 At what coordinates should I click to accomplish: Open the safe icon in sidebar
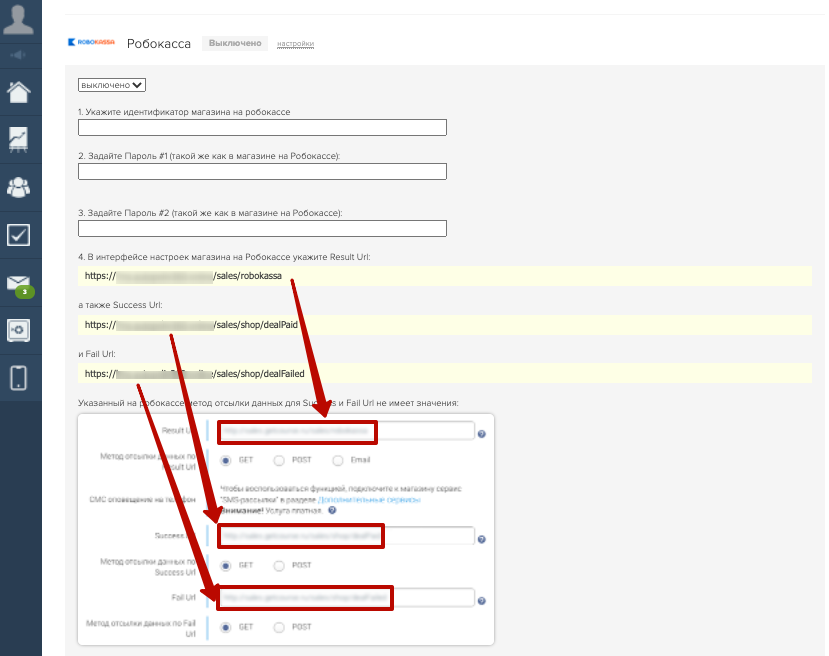(20, 330)
